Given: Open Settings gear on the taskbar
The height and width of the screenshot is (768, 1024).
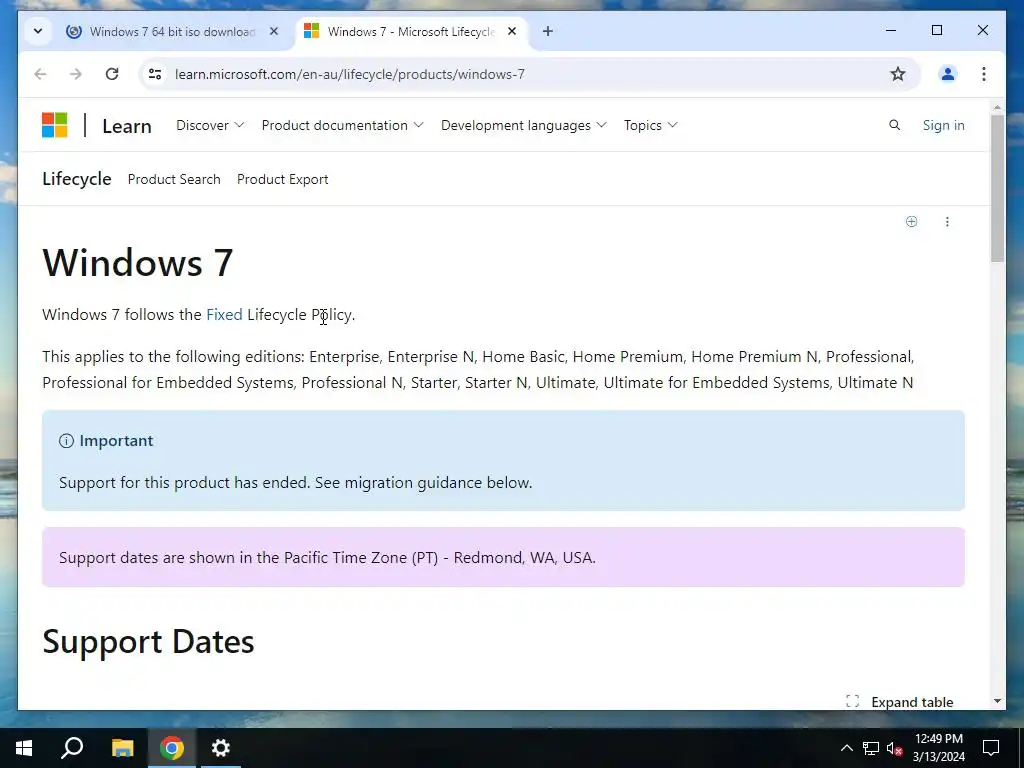Looking at the screenshot, I should [x=221, y=748].
